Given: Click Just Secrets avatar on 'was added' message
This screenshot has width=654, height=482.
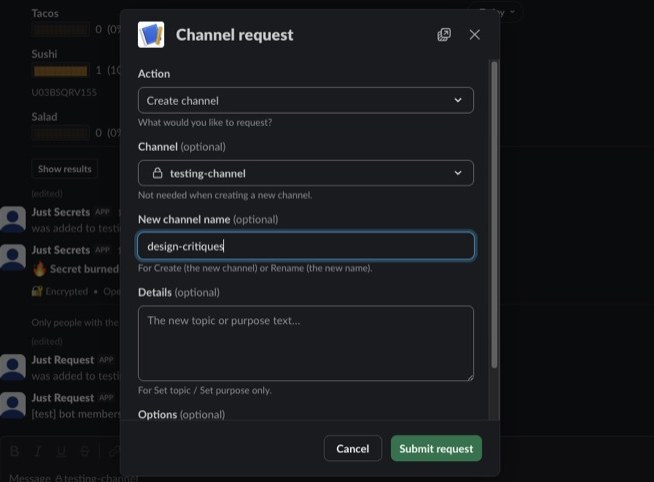Looking at the screenshot, I should [13, 219].
